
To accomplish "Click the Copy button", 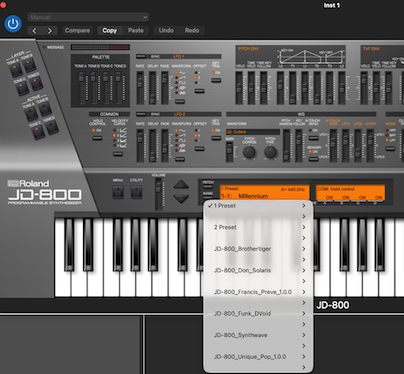I will [x=110, y=31].
